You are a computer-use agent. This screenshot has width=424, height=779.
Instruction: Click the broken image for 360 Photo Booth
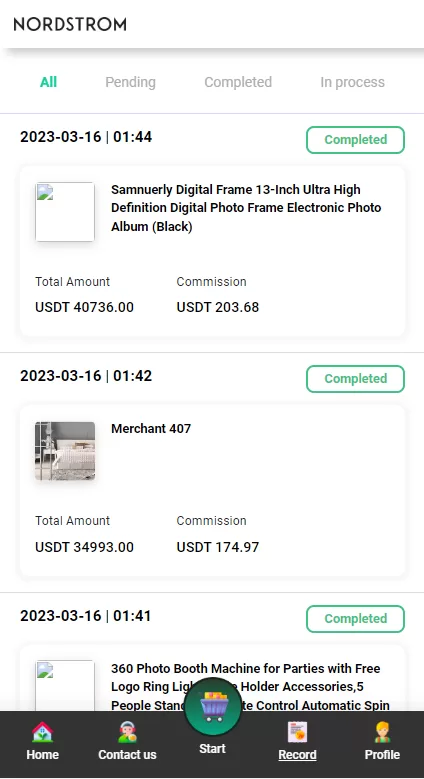pyautogui.click(x=65, y=686)
